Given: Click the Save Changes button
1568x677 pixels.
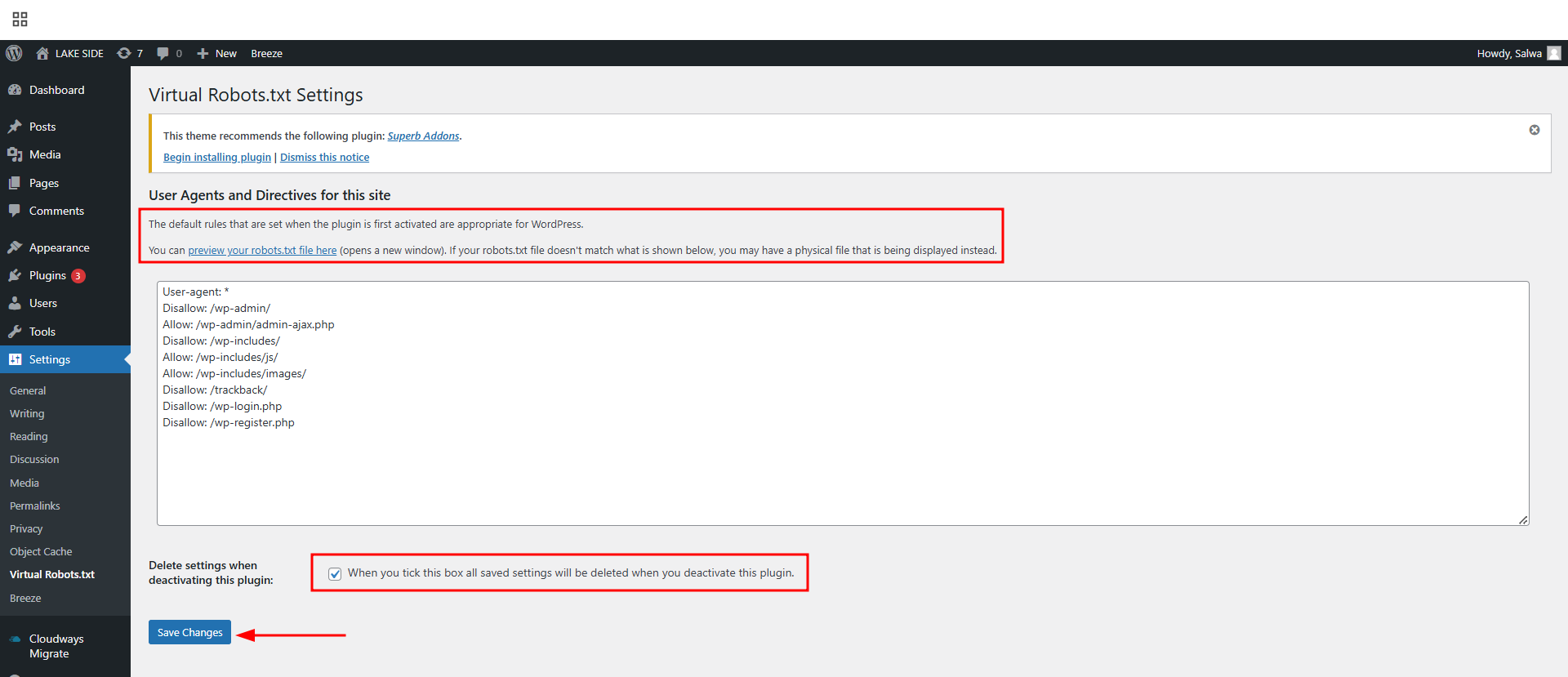Looking at the screenshot, I should [189, 632].
